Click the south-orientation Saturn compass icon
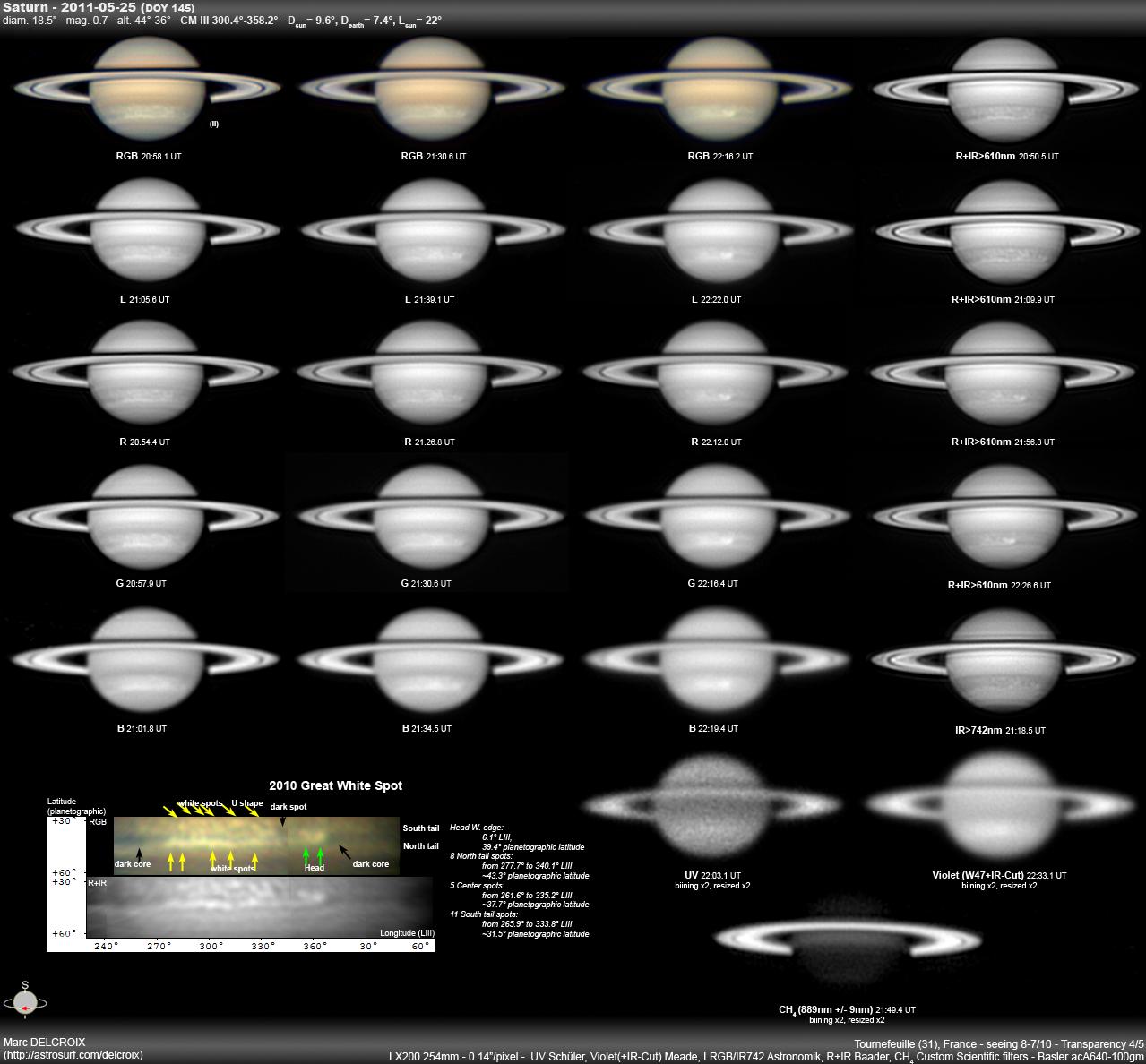Screen dimensions: 1146x1064 point(24,1000)
